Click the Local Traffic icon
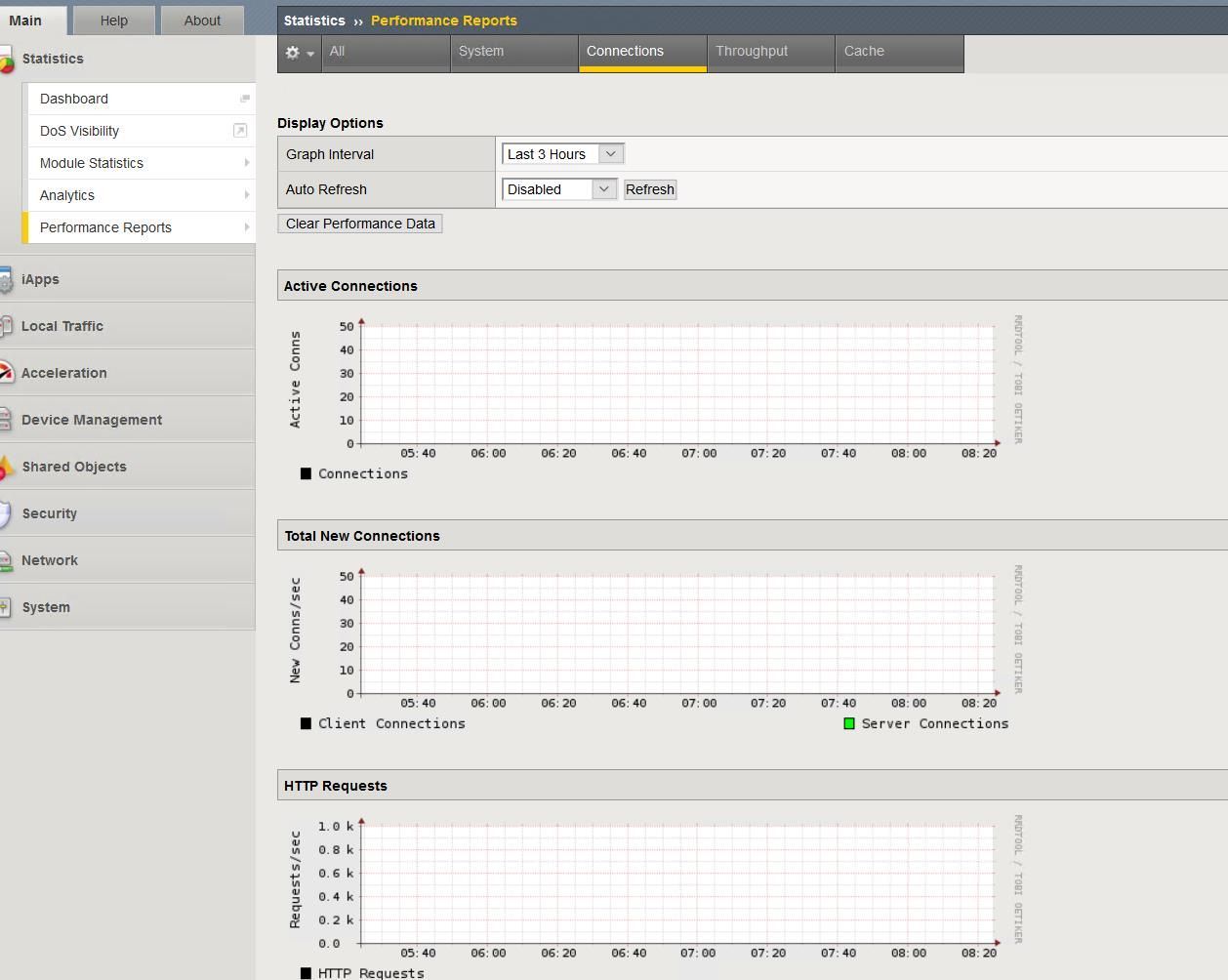The height and width of the screenshot is (980, 1228). point(7,327)
